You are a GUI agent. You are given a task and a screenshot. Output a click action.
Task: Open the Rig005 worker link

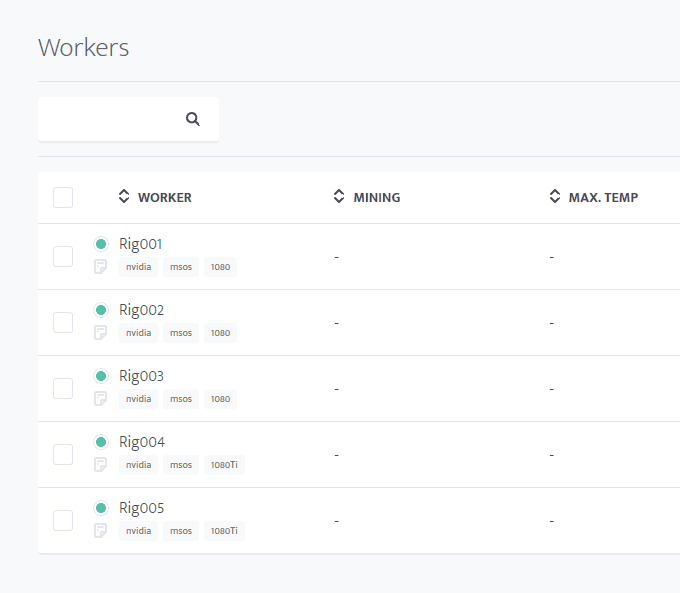(x=141, y=508)
